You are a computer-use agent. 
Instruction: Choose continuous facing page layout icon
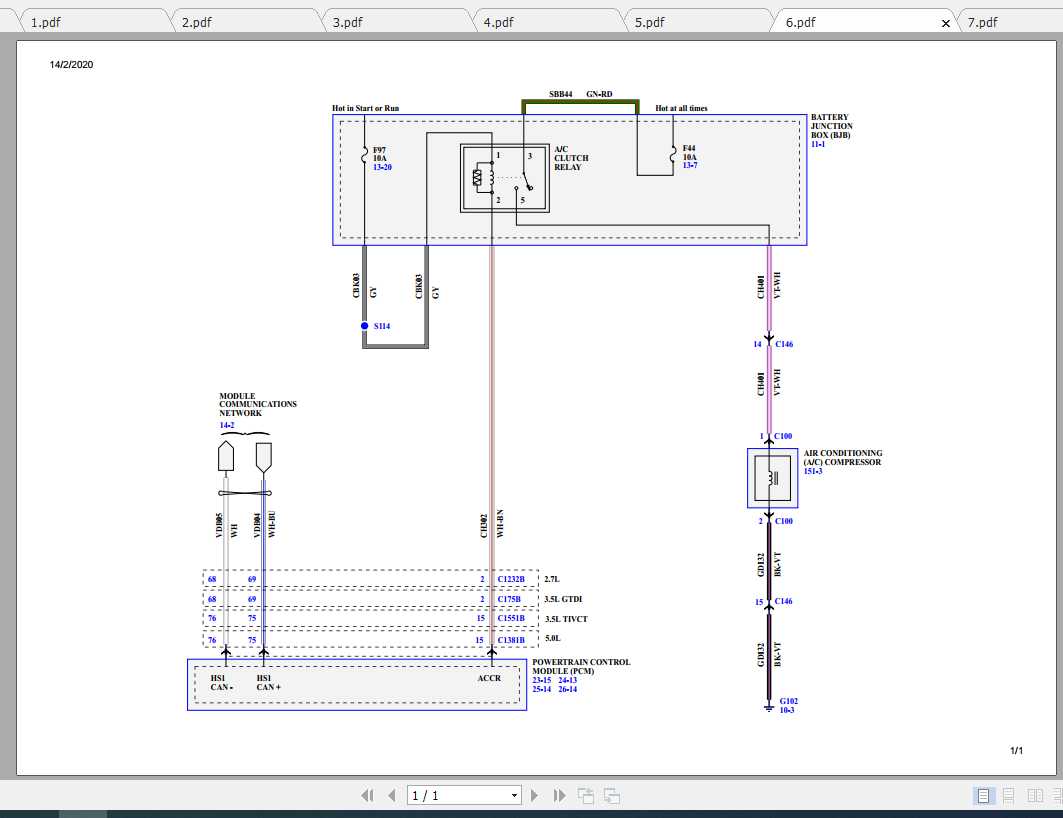pyautogui.click(x=1055, y=796)
